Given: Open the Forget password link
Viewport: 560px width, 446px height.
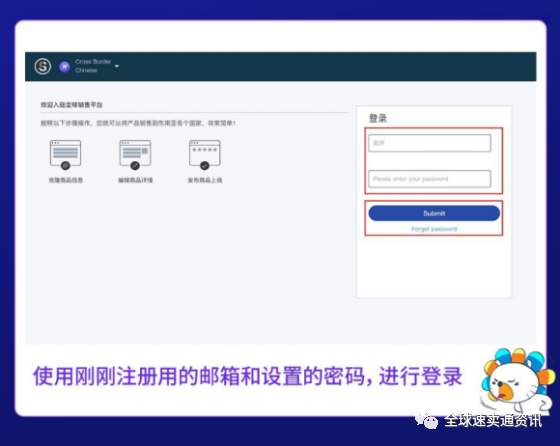Looking at the screenshot, I should [434, 229].
